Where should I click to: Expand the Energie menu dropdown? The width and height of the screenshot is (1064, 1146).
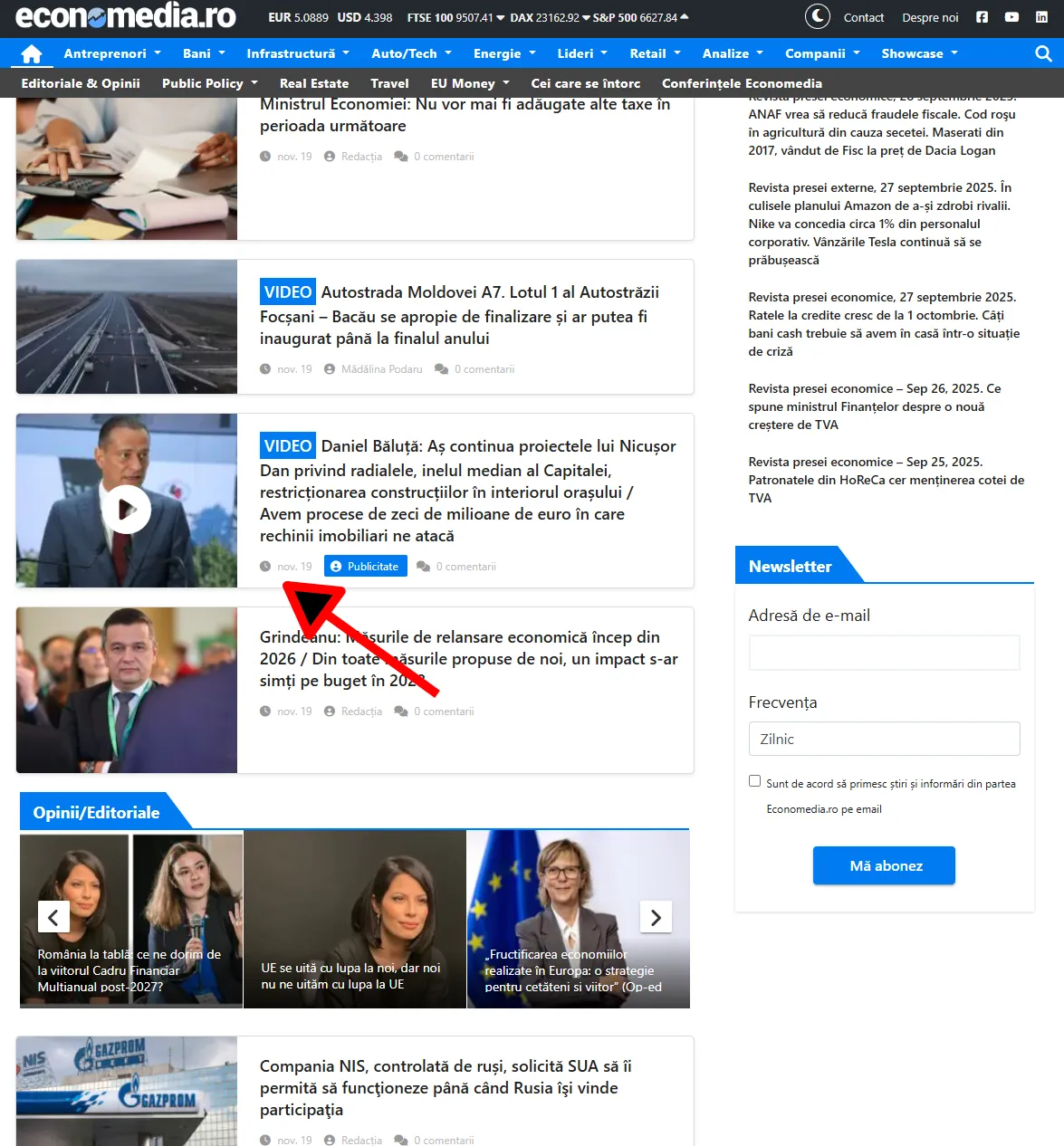[504, 53]
